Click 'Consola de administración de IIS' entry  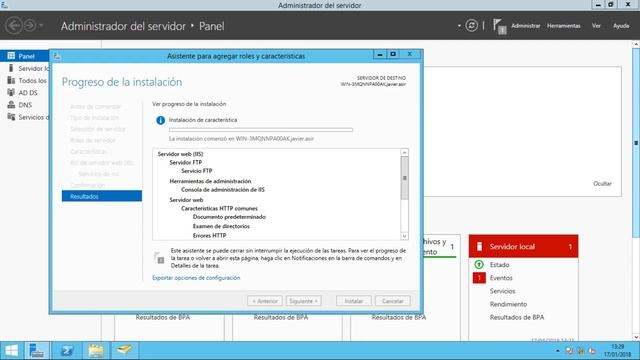(223, 190)
